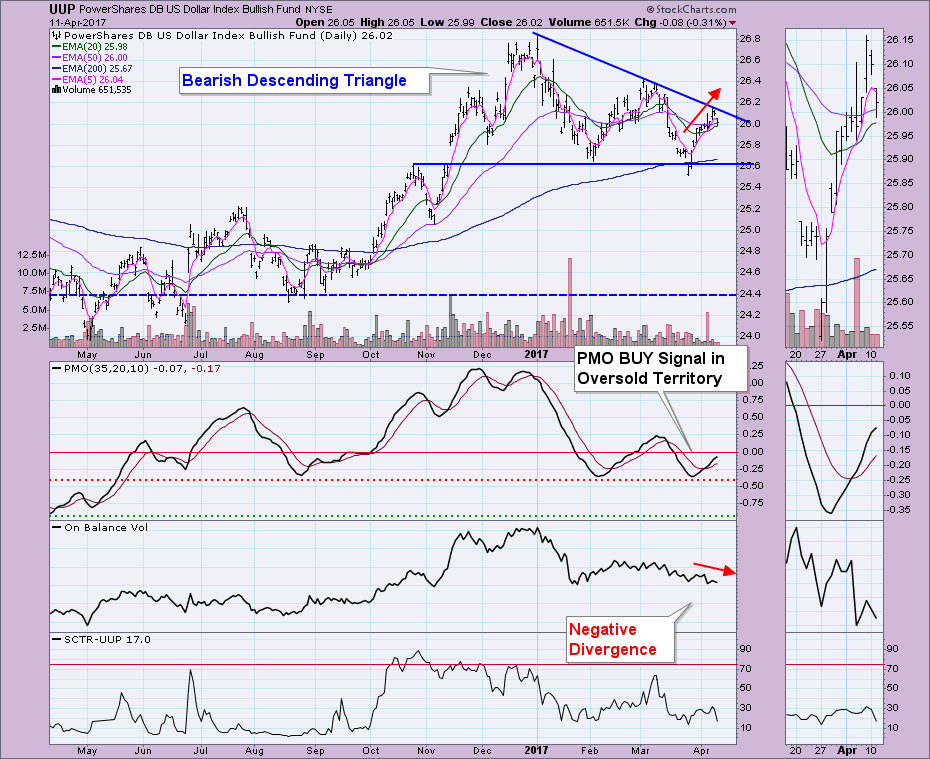Select the EMA(200) 25.67 legend entry
The width and height of the screenshot is (930, 759).
96,68
